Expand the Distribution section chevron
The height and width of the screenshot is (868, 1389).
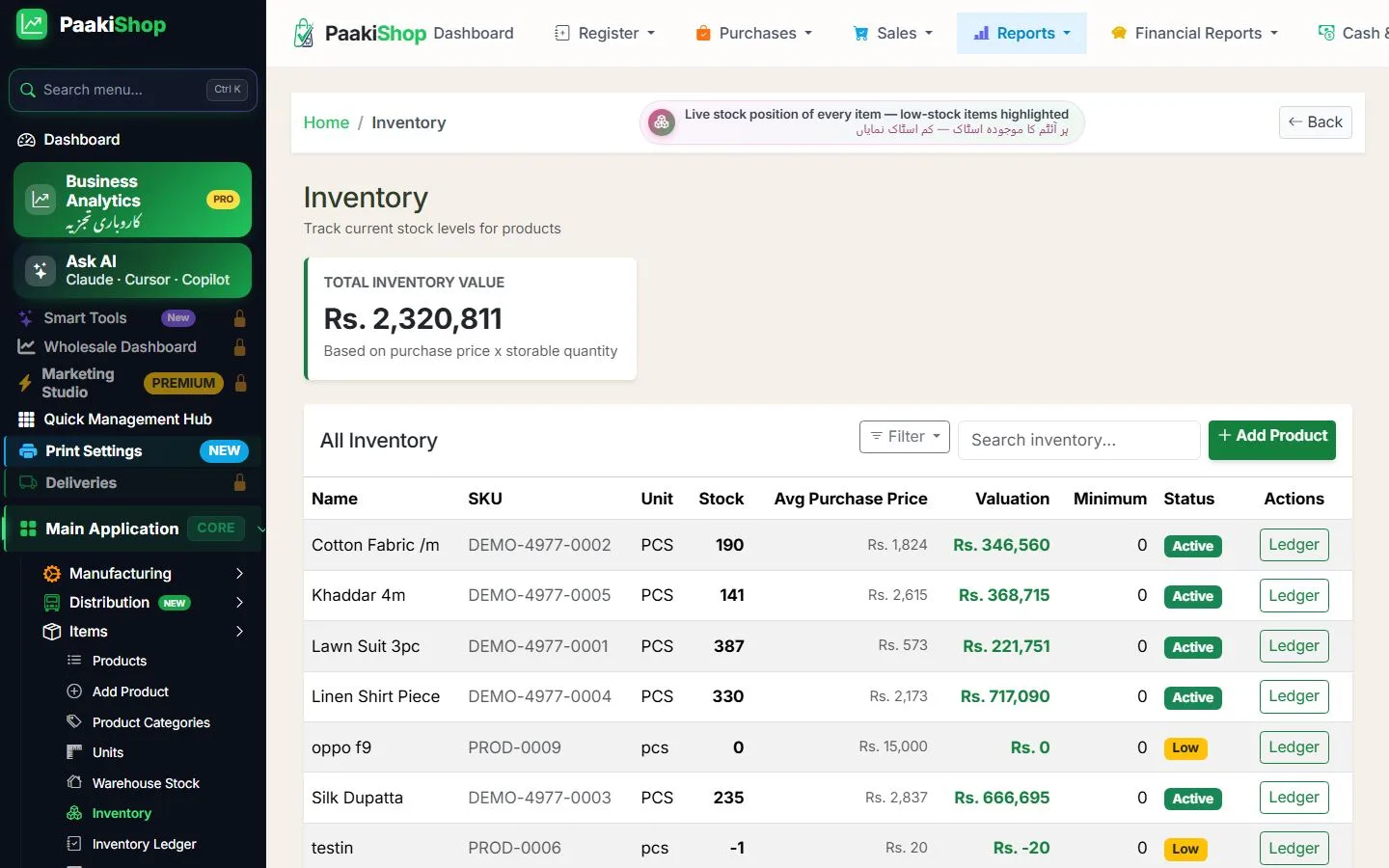pyautogui.click(x=239, y=603)
